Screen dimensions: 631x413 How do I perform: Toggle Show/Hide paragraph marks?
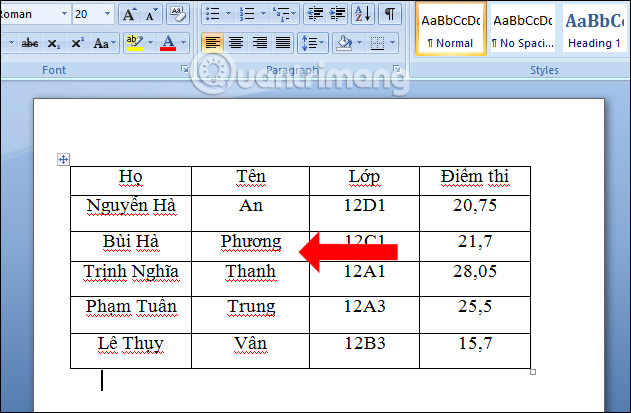tap(390, 14)
